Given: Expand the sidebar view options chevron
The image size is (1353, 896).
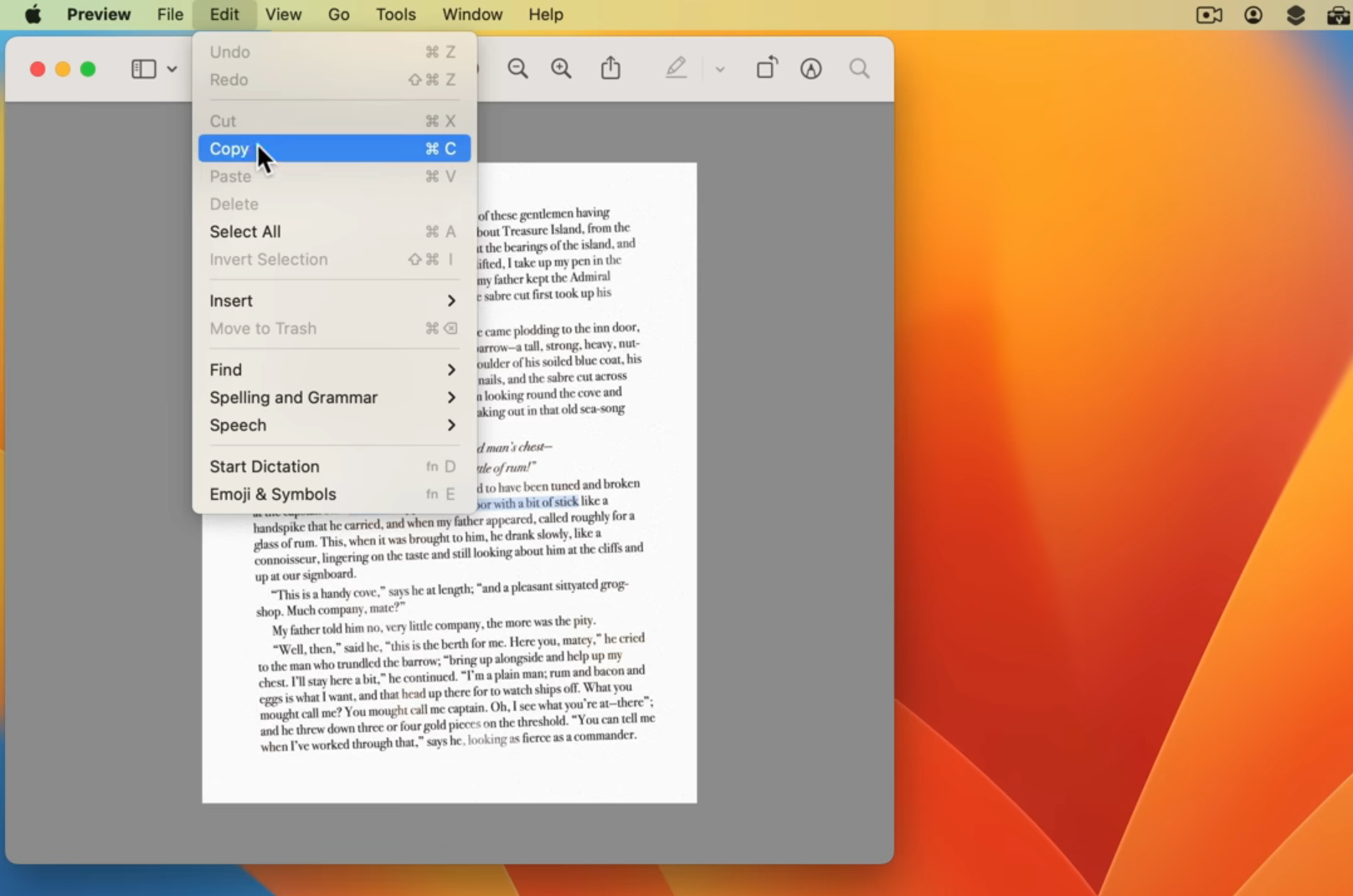Looking at the screenshot, I should pos(172,69).
